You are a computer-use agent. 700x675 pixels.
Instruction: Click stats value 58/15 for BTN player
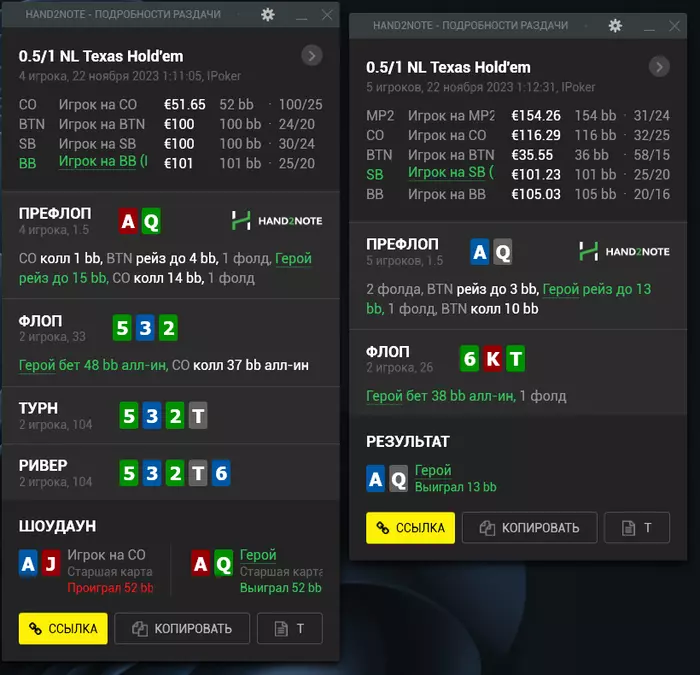coord(652,155)
